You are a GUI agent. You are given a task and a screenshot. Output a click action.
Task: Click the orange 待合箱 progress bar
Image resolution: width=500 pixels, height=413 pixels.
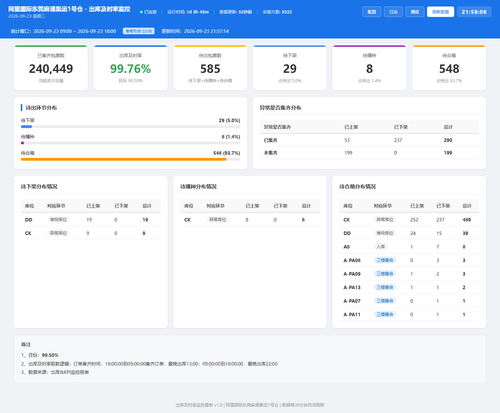click(124, 159)
